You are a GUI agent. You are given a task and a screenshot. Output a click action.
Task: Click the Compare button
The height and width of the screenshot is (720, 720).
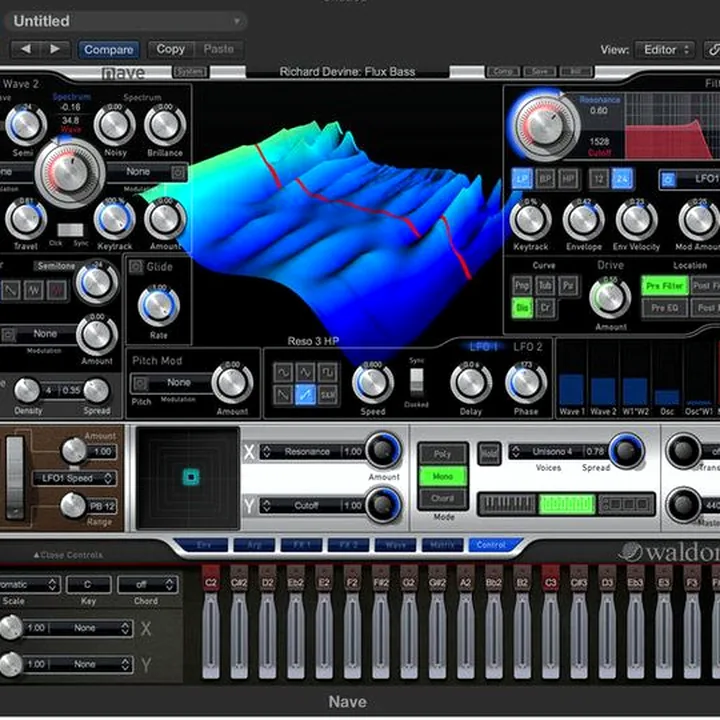(x=109, y=50)
